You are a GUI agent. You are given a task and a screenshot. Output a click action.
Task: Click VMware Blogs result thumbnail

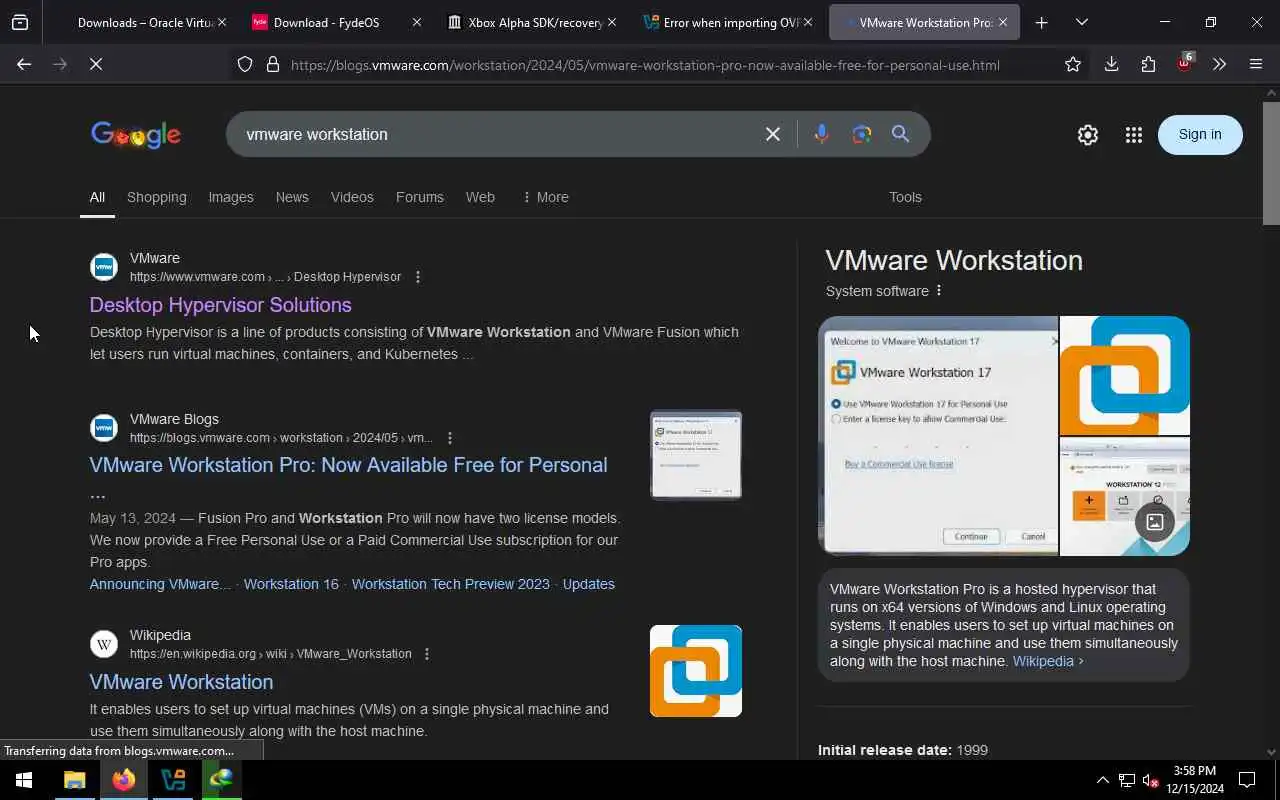(x=696, y=455)
